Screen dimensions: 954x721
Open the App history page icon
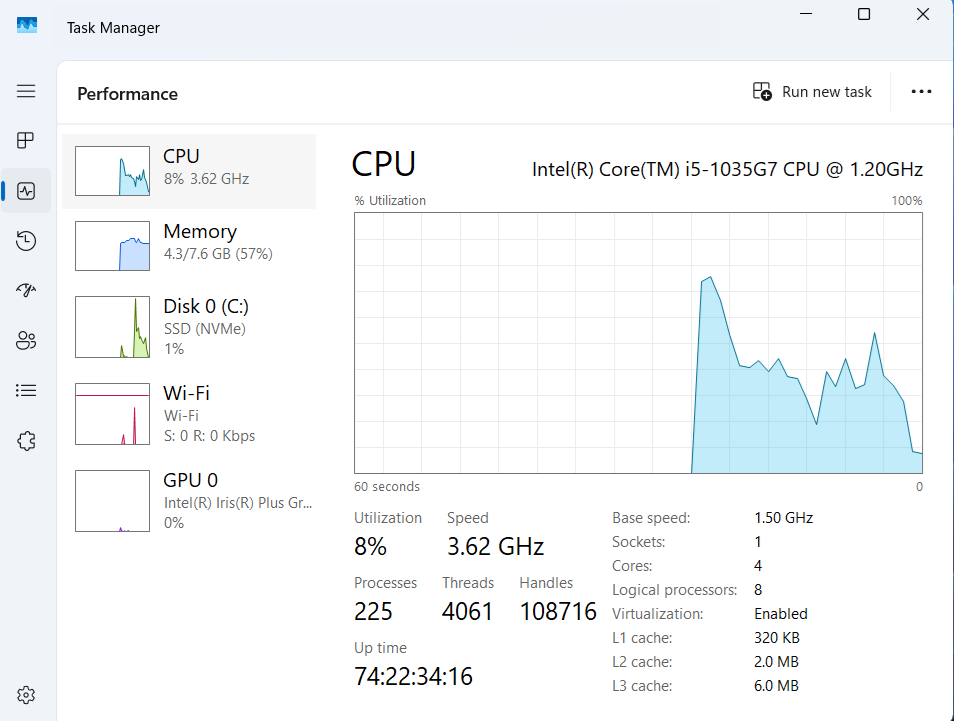click(x=26, y=241)
